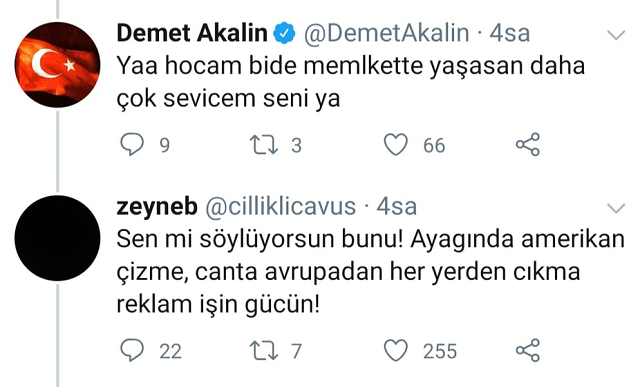This screenshot has width=640, height=387.
Task: Open Demet Akalin's Turkish flag avatar
Action: click(58, 65)
